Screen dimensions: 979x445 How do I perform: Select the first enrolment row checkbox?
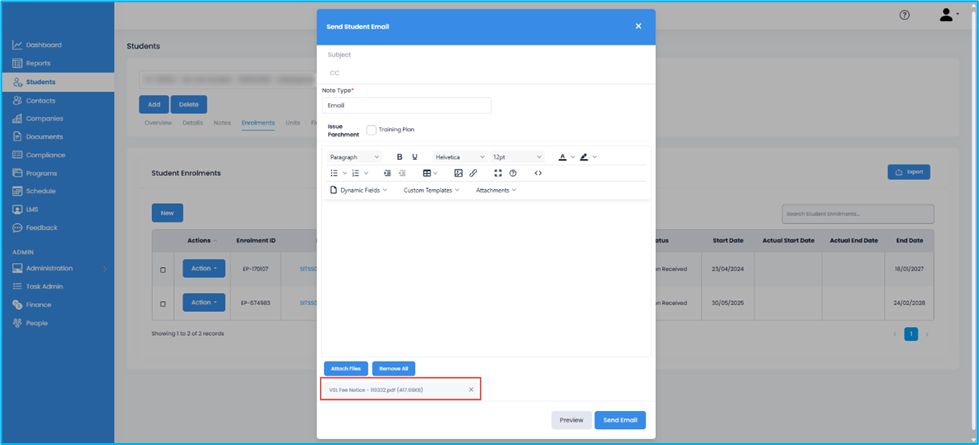point(163,269)
